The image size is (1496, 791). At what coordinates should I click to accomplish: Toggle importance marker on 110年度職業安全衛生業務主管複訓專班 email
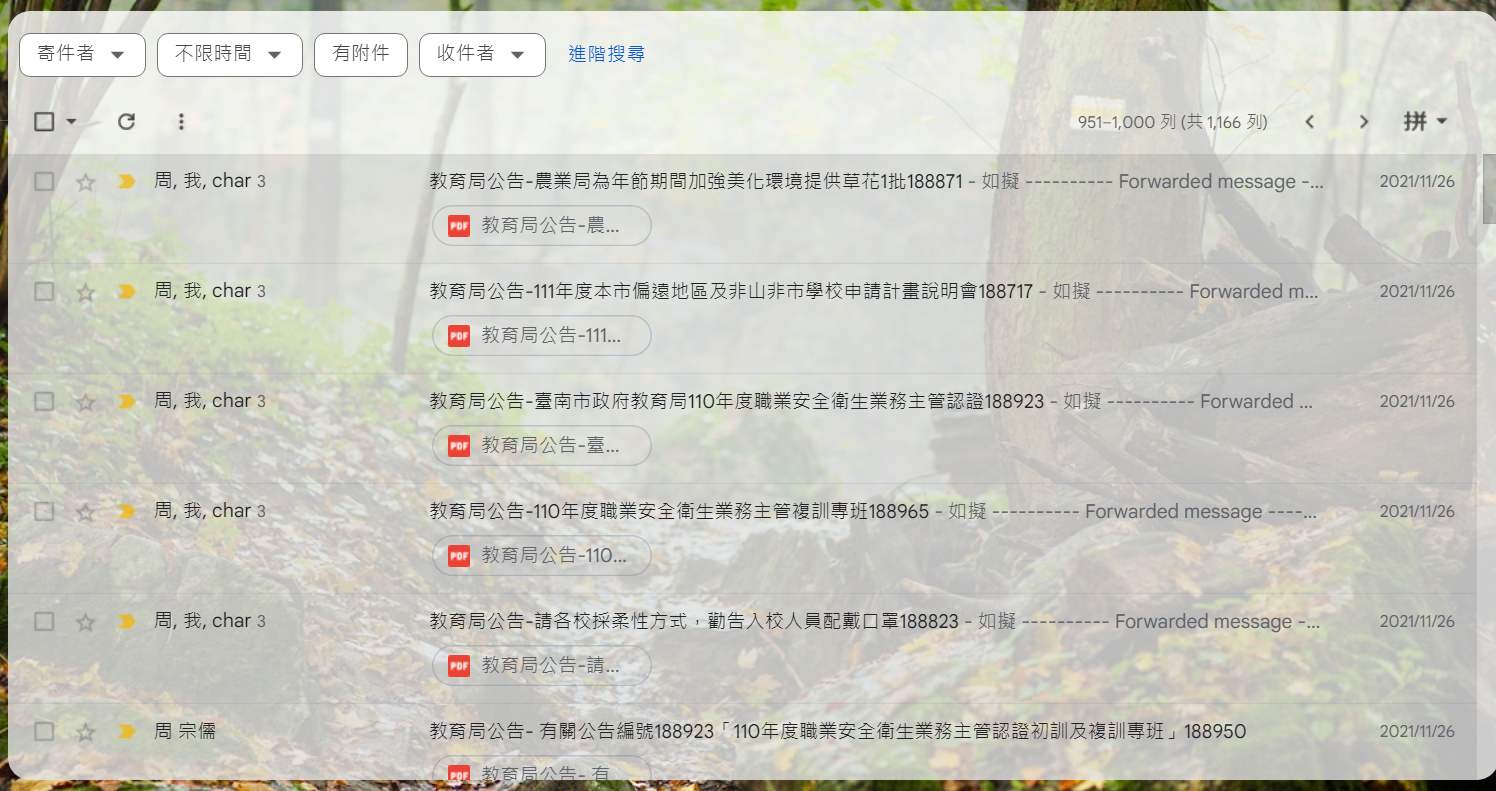click(127, 511)
